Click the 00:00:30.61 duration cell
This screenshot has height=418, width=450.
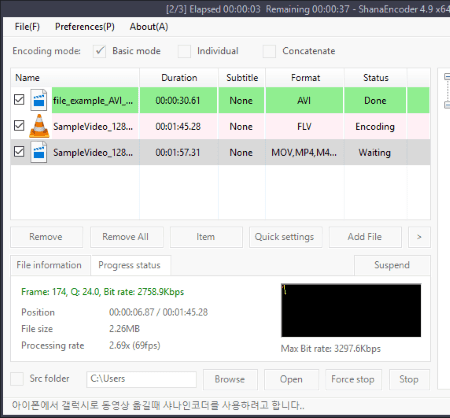(x=178, y=100)
